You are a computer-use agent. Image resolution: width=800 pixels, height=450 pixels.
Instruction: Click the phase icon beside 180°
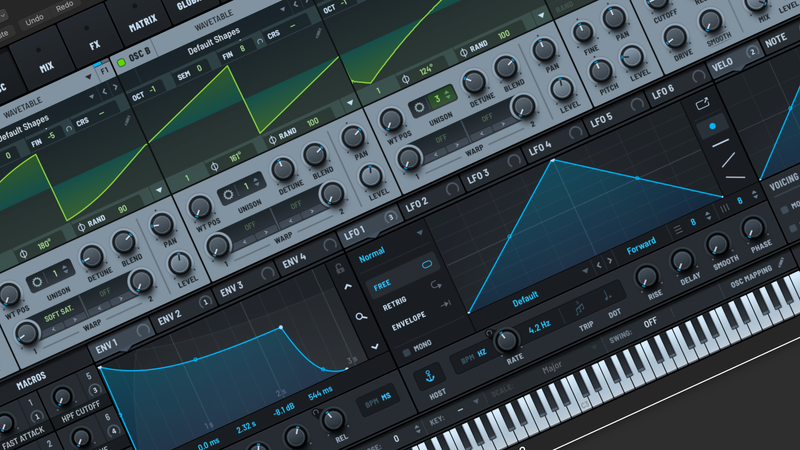tap(23, 254)
